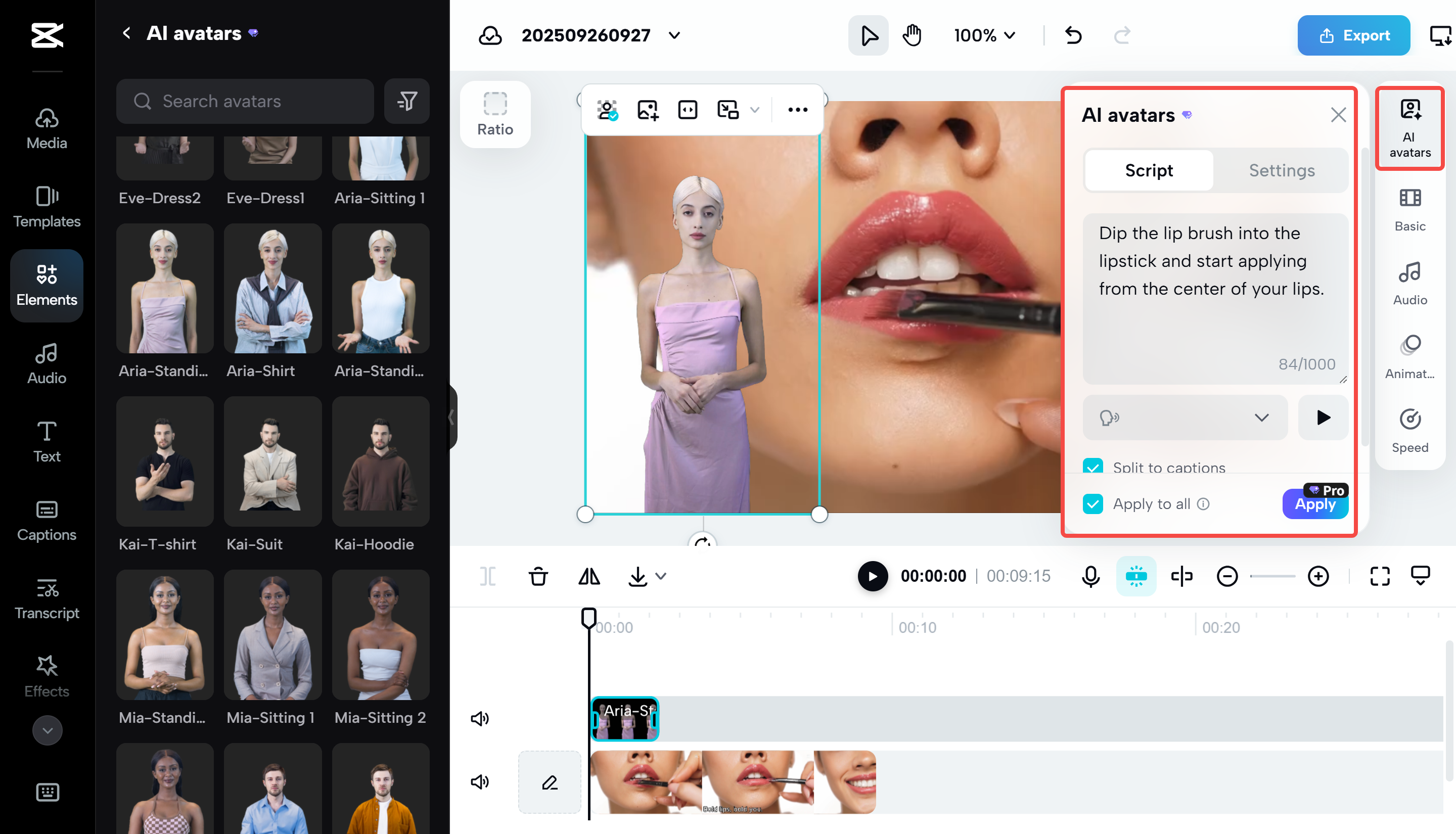Switch to the Settings tab
Viewport: 1456px width, 834px height.
(x=1281, y=170)
